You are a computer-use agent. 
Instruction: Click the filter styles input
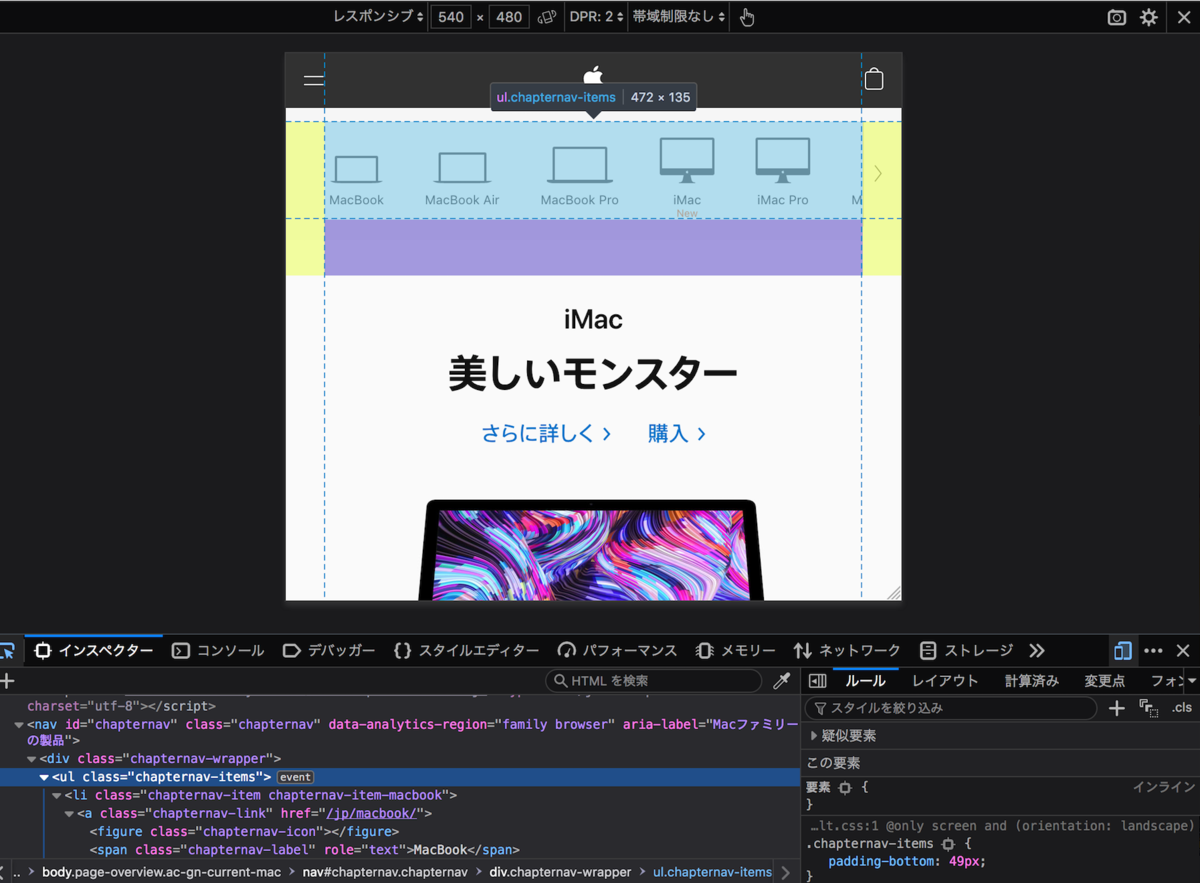click(951, 708)
